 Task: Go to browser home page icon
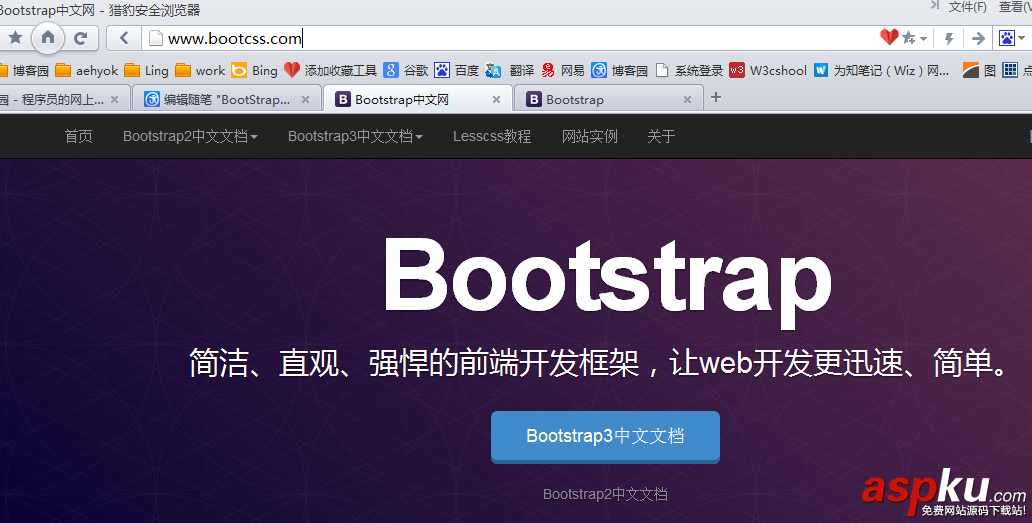(48, 37)
